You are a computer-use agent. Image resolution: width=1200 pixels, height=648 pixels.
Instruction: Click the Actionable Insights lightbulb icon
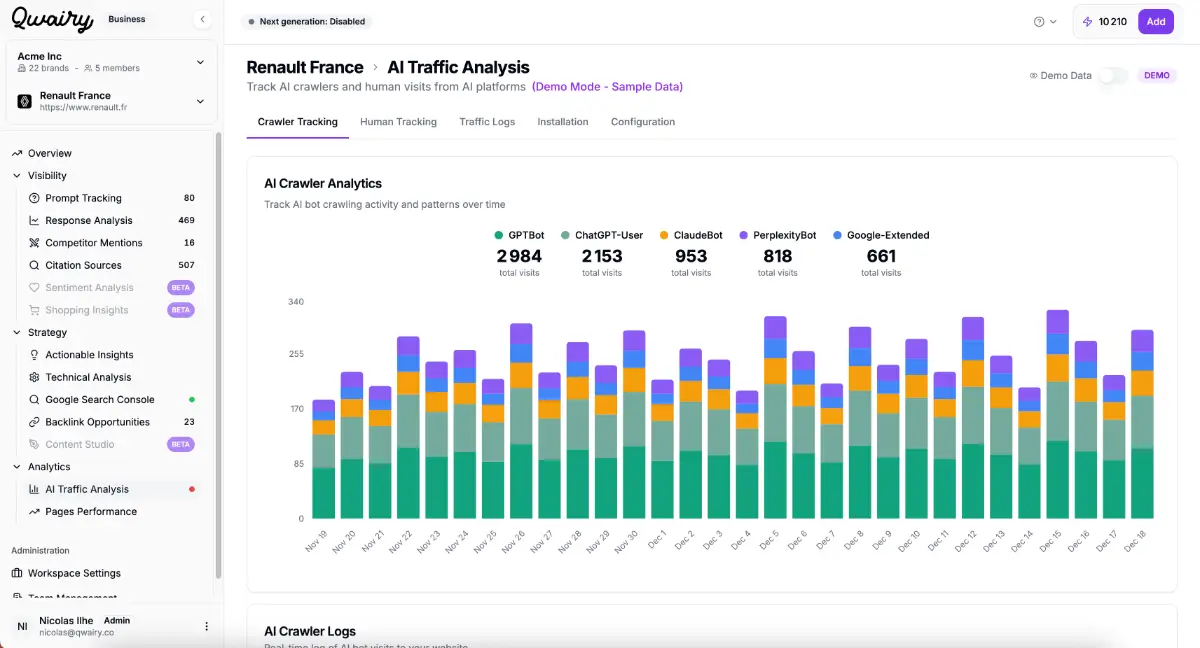click(35, 355)
